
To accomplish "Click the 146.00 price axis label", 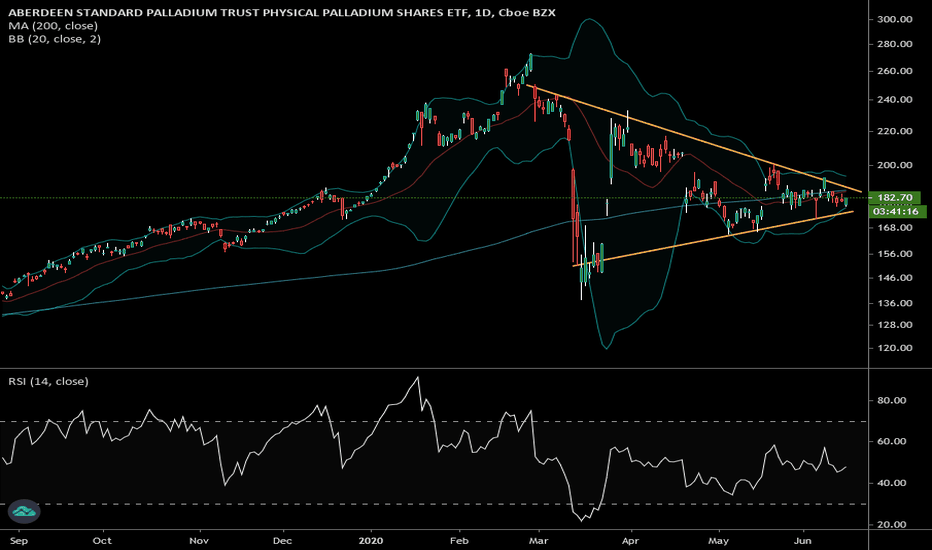I will pyautogui.click(x=895, y=277).
